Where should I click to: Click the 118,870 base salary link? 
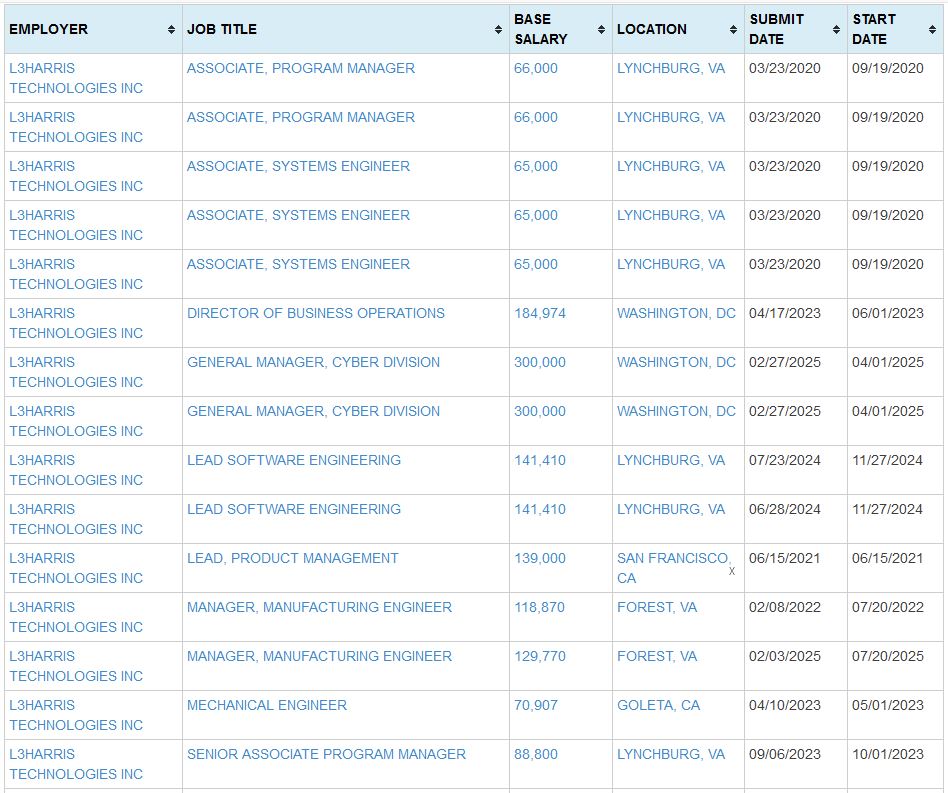click(x=539, y=607)
